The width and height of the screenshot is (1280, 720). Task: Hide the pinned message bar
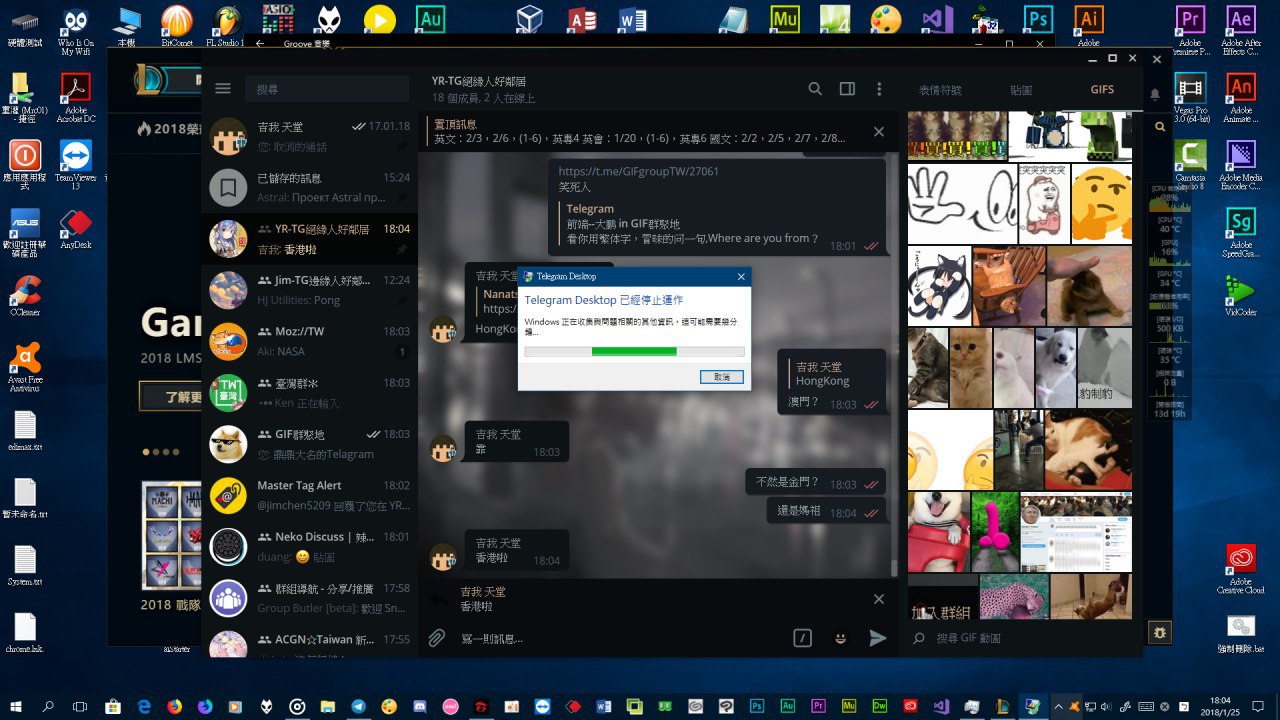[x=879, y=131]
